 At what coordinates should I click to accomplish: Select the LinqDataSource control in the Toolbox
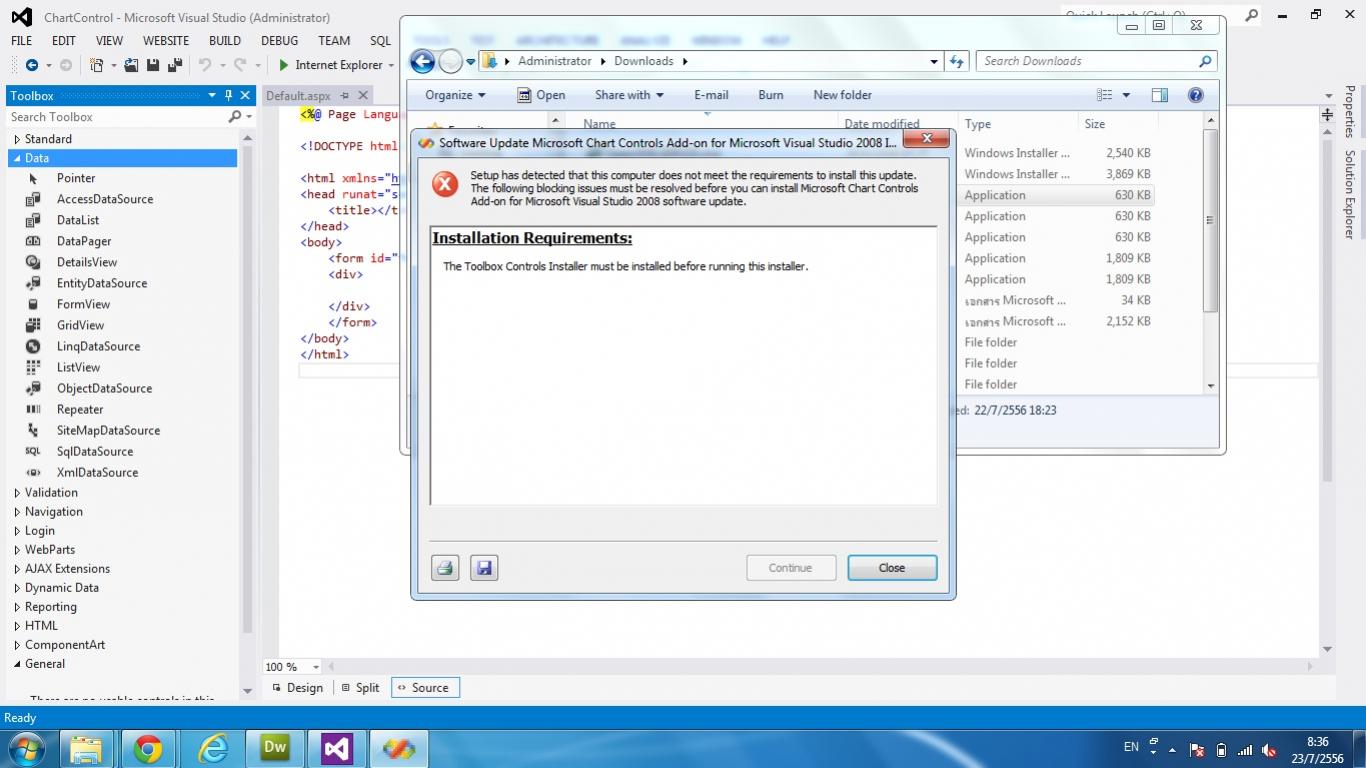pyautogui.click(x=98, y=346)
